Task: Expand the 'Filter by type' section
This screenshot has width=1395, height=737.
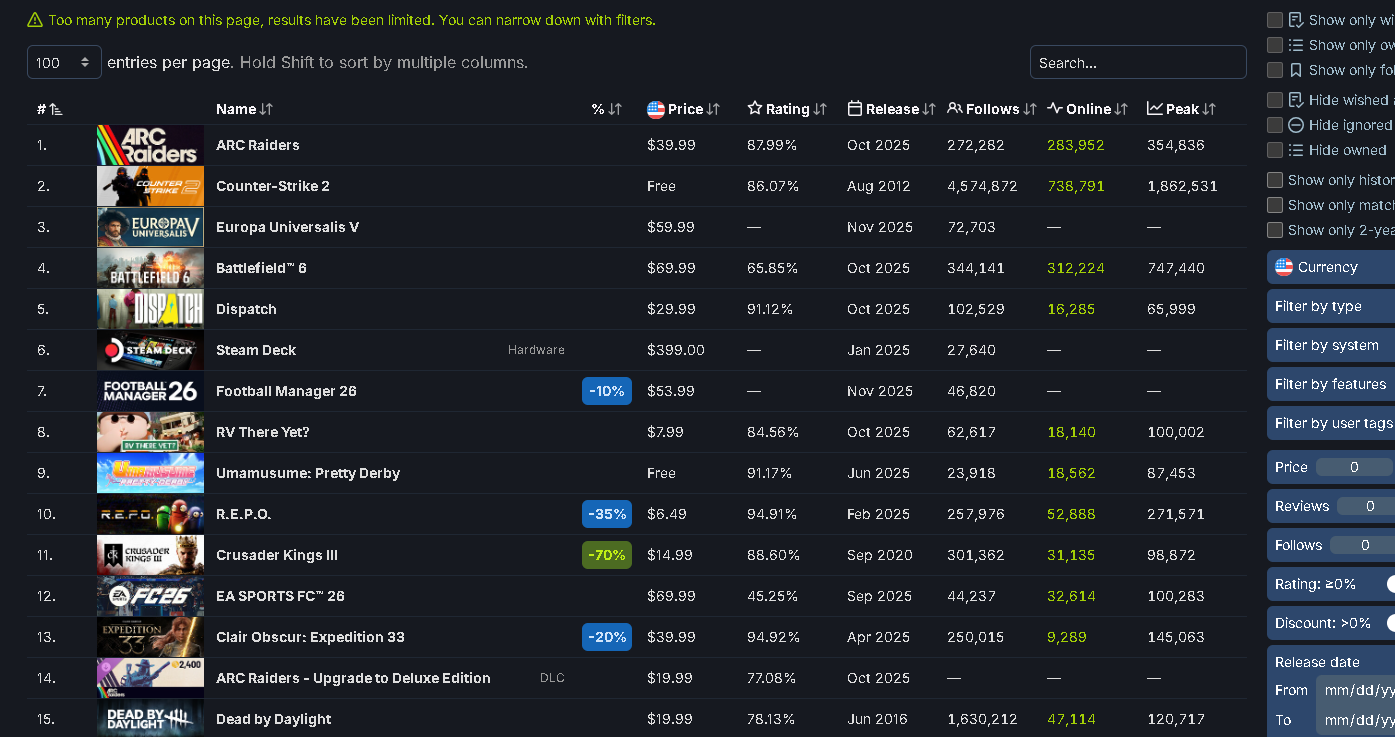Action: (x=1331, y=306)
